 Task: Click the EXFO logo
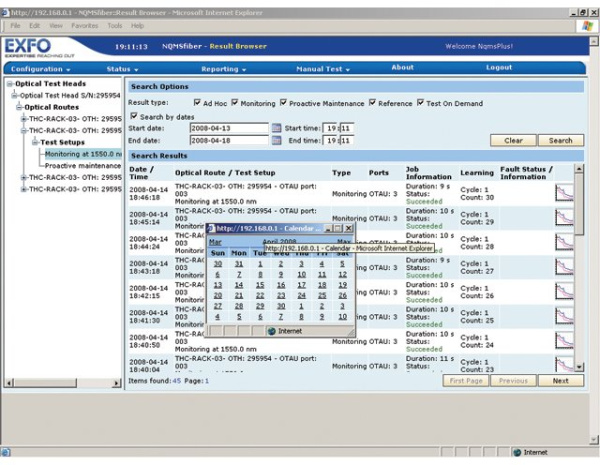[x=28, y=47]
